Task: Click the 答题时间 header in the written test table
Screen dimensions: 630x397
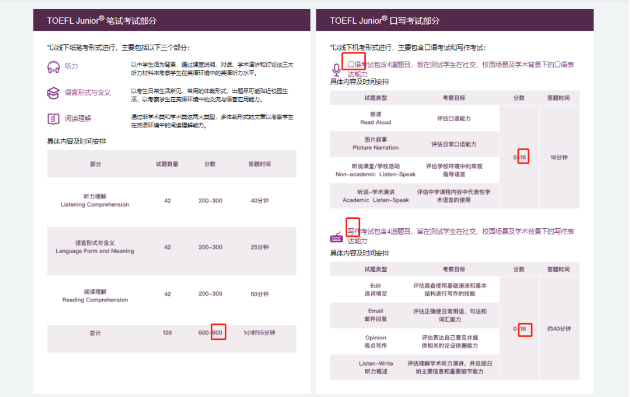Action: click(x=260, y=164)
